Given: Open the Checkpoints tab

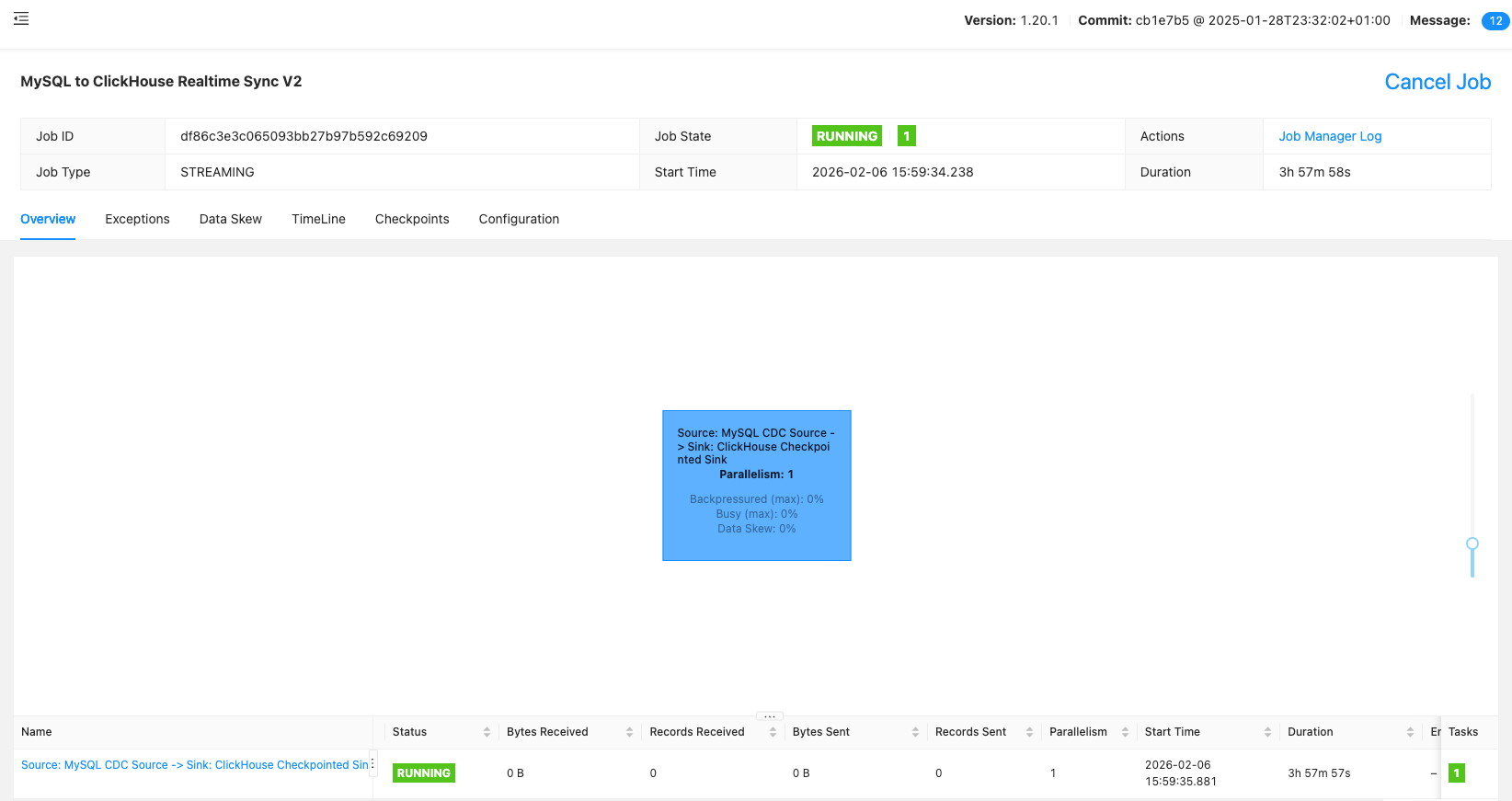Looking at the screenshot, I should [412, 219].
